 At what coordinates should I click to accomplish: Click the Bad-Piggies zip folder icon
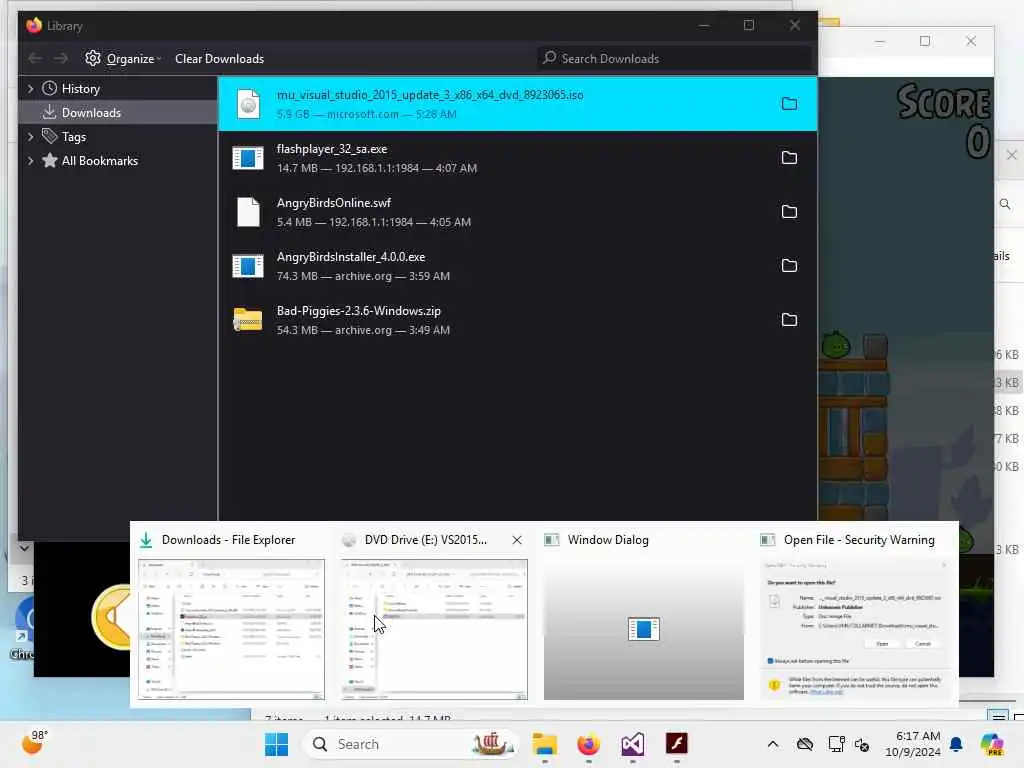point(248,320)
